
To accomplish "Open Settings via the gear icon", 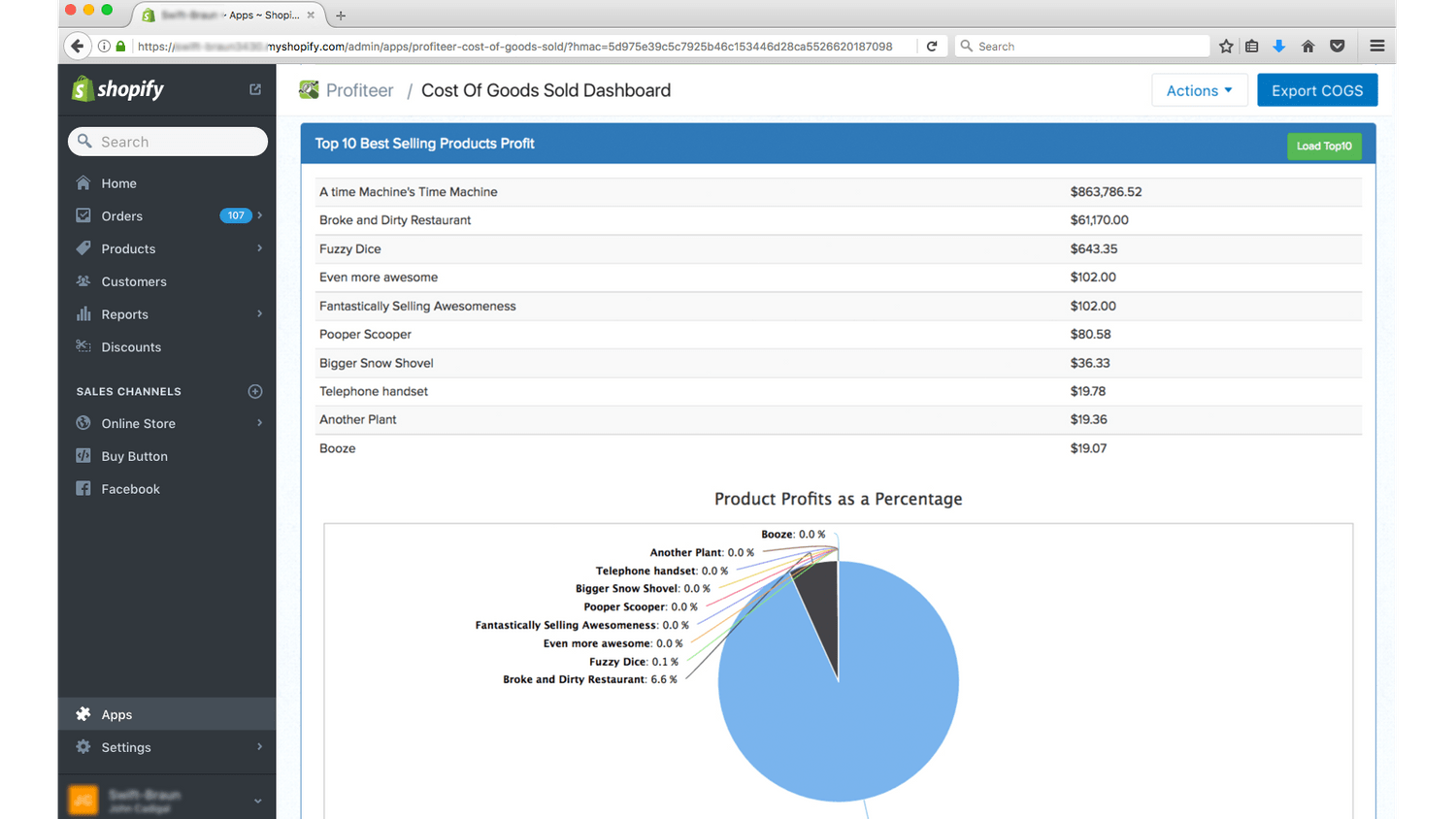I will pyautogui.click(x=83, y=747).
